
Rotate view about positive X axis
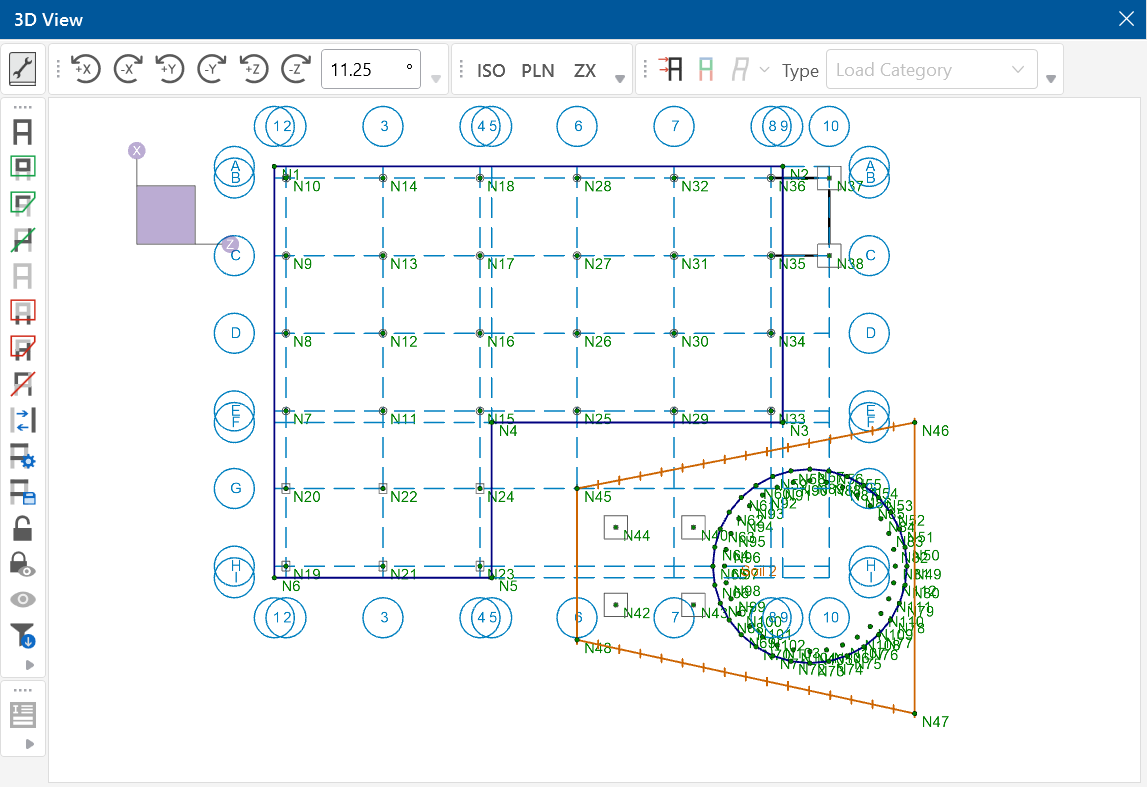pos(85,69)
